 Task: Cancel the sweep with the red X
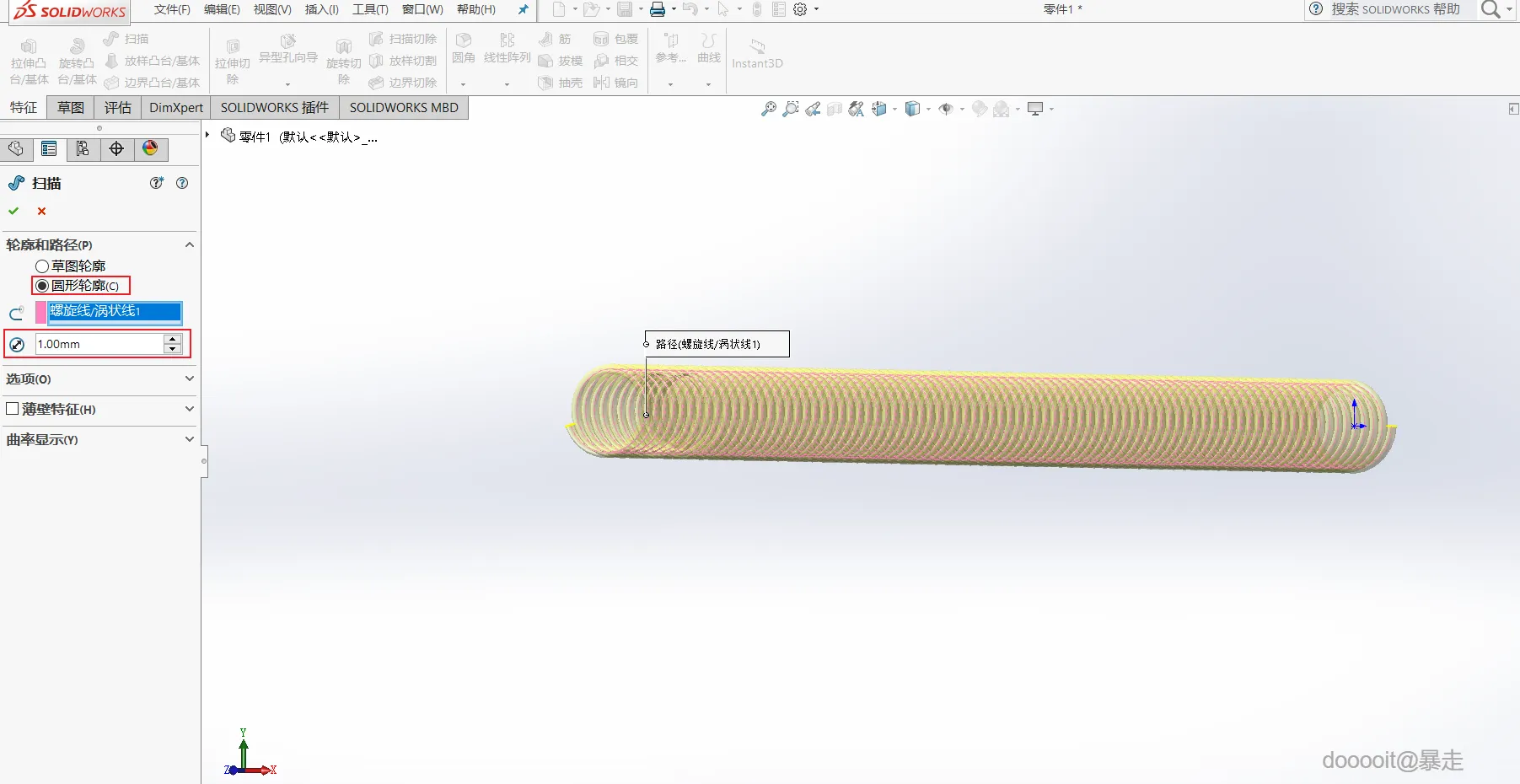41,211
